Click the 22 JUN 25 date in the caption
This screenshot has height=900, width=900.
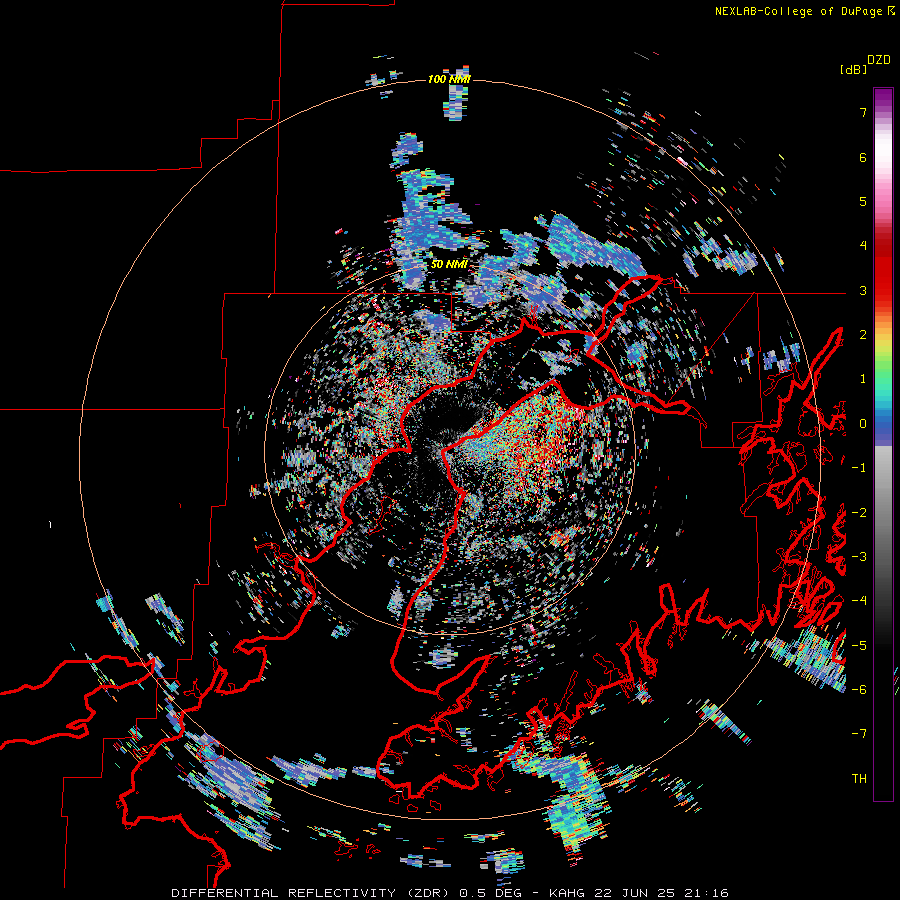(633, 893)
